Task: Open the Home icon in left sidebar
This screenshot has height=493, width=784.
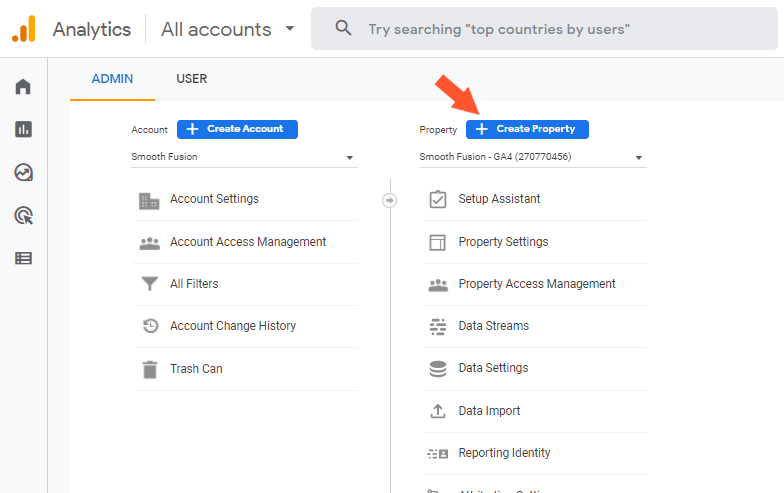Action: click(23, 87)
